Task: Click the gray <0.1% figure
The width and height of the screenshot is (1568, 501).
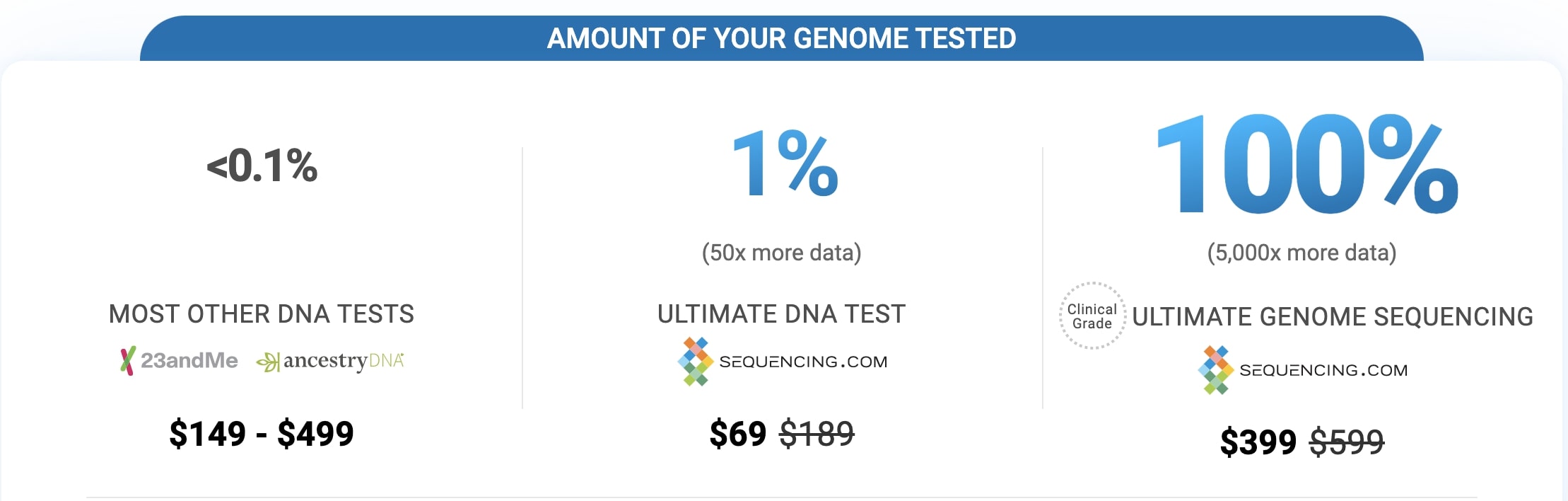Action: 262,166
